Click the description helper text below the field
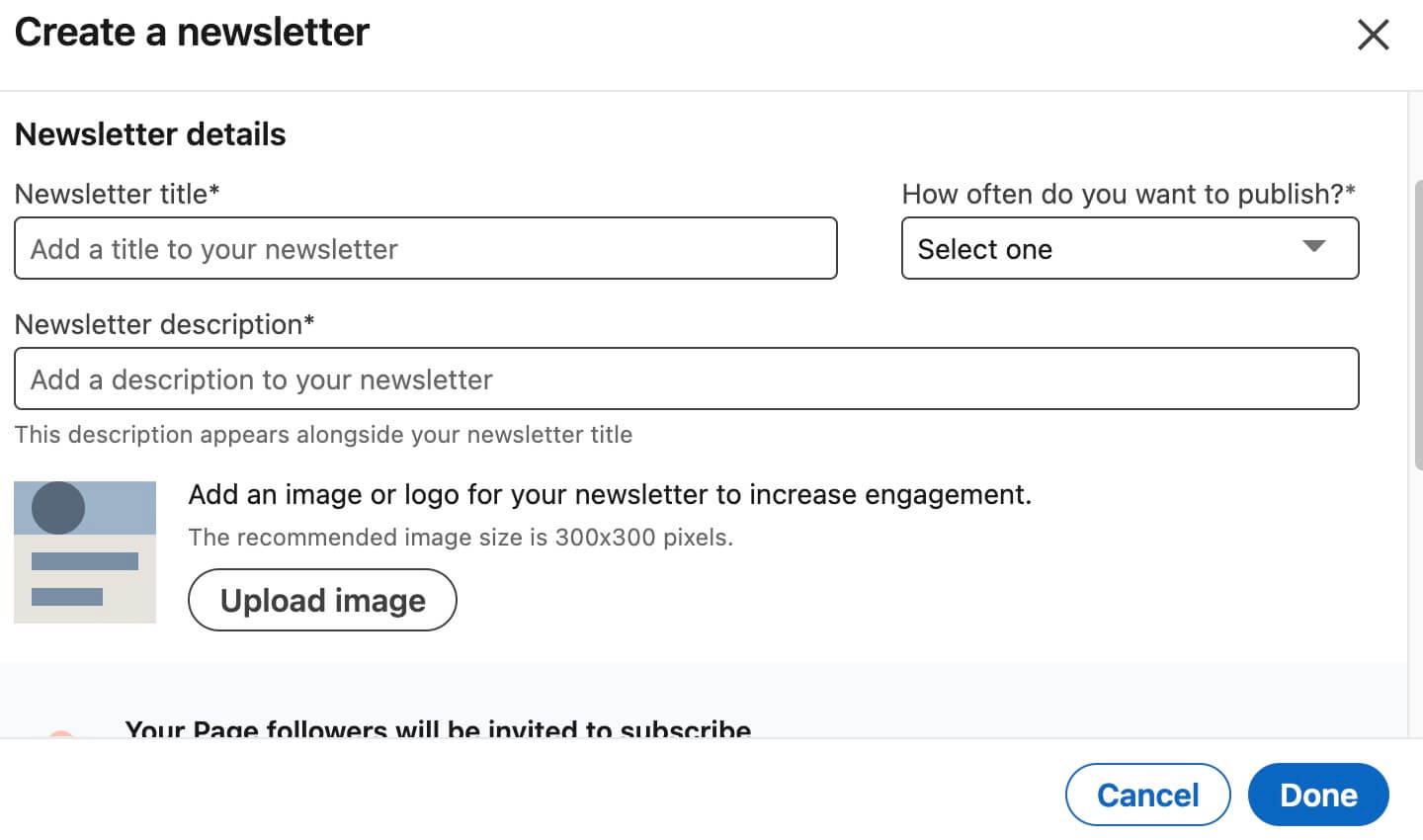This screenshot has height=840, width=1423. coord(322,435)
